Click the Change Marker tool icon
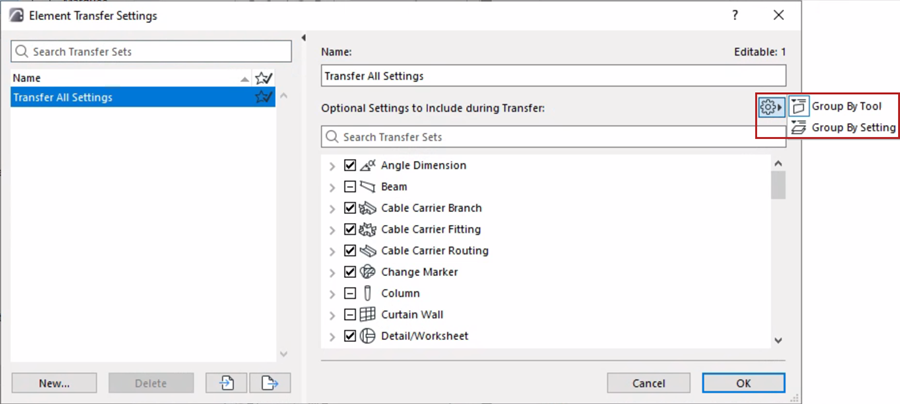Image resolution: width=900 pixels, height=404 pixels. pos(367,272)
